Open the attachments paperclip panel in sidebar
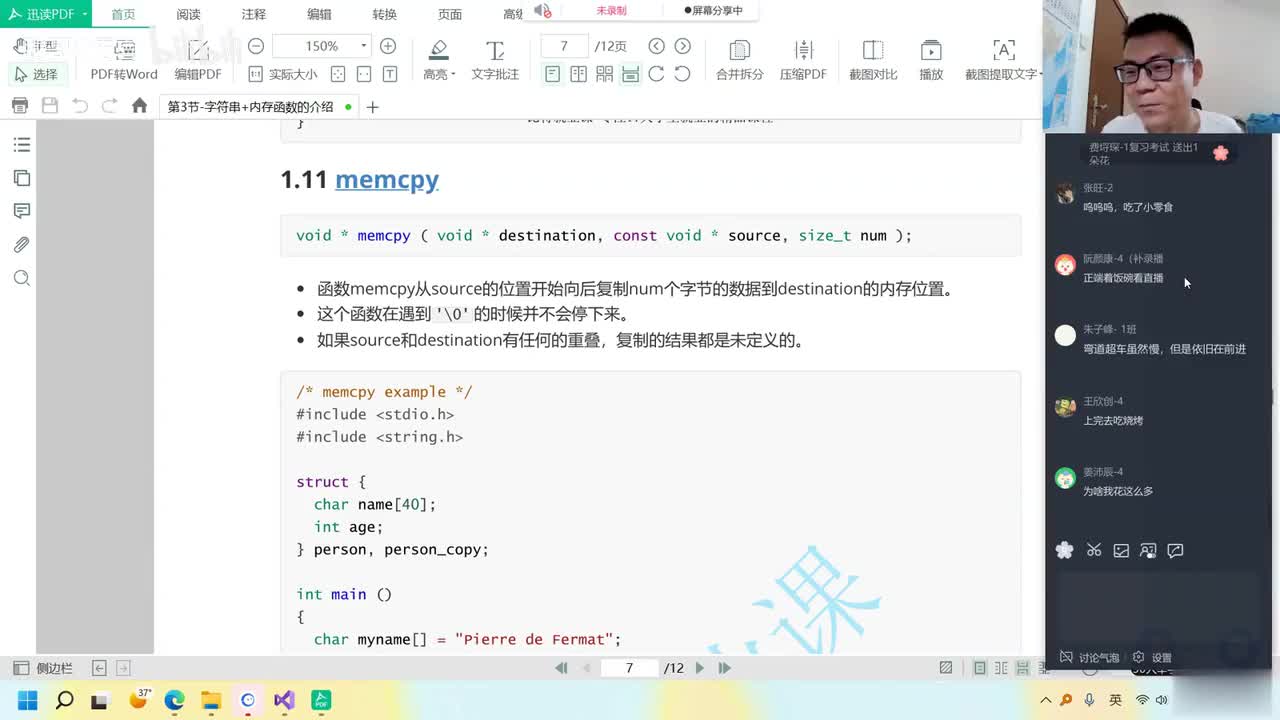1280x720 pixels. click(21, 245)
